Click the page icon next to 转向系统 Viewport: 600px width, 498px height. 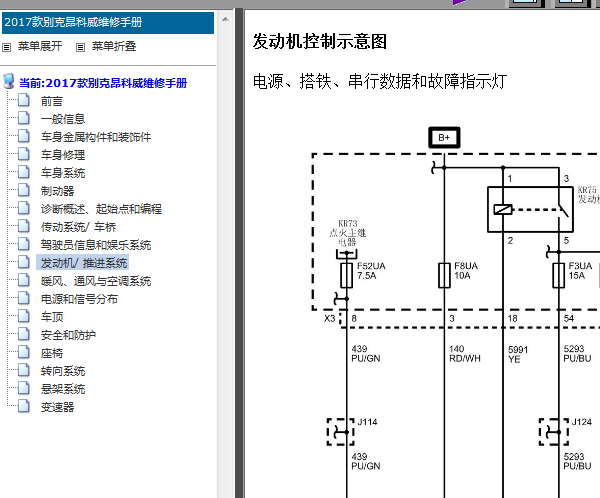click(x=24, y=370)
